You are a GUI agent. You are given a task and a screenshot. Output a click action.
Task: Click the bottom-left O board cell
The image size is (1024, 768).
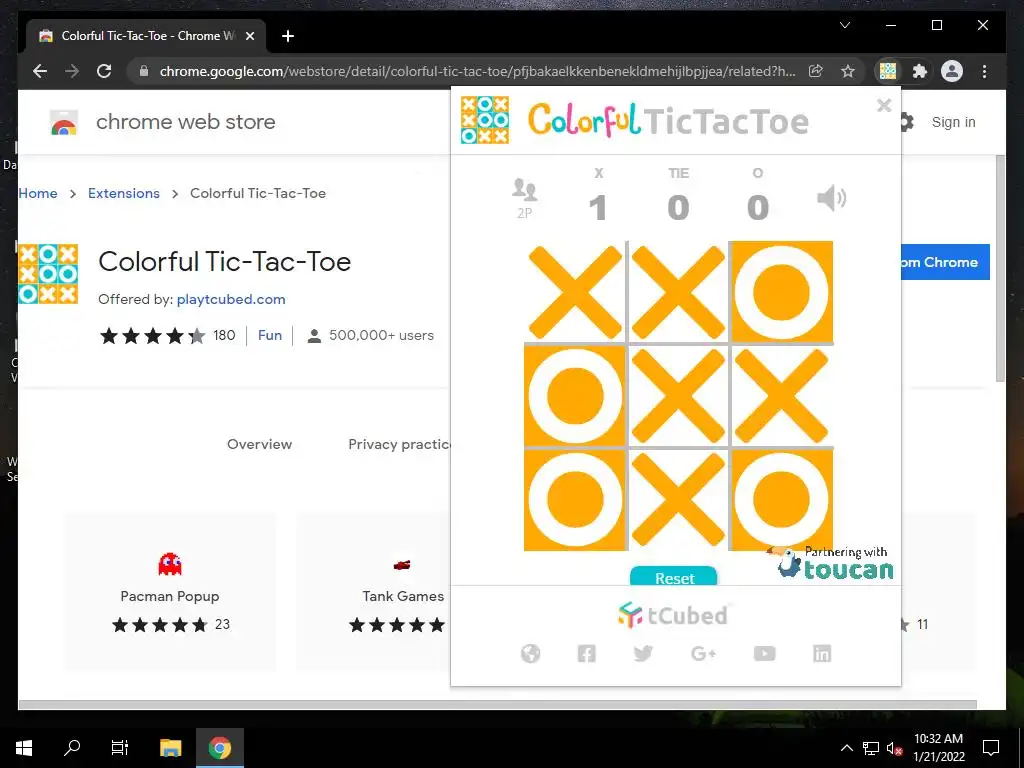(575, 500)
